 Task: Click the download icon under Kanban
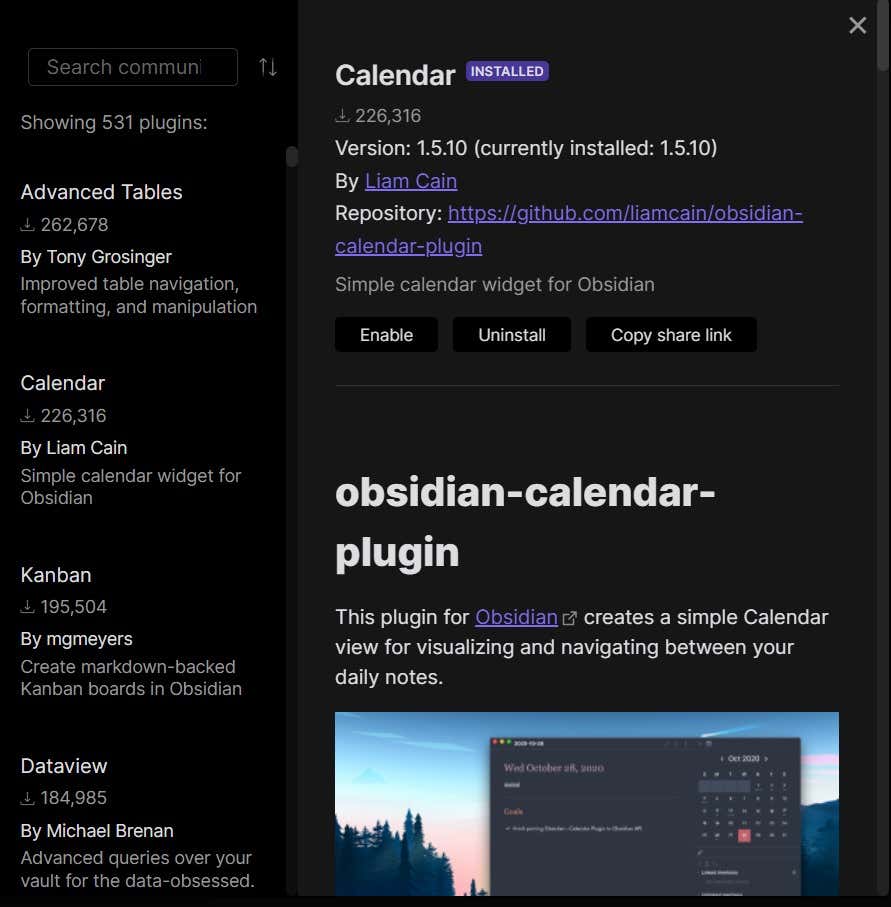(x=28, y=607)
